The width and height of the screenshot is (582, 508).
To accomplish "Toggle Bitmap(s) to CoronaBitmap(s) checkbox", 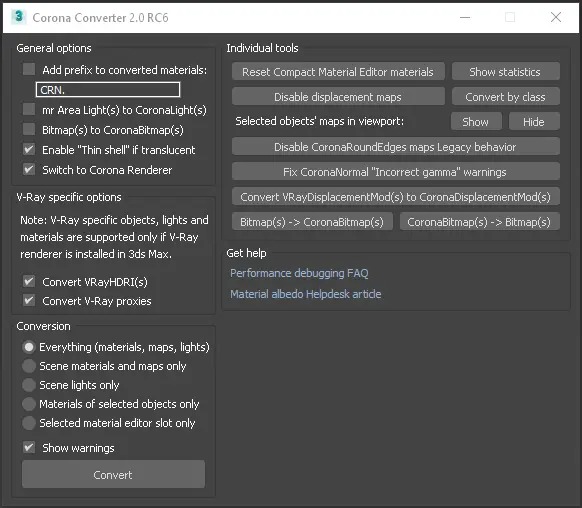I will tap(29, 130).
